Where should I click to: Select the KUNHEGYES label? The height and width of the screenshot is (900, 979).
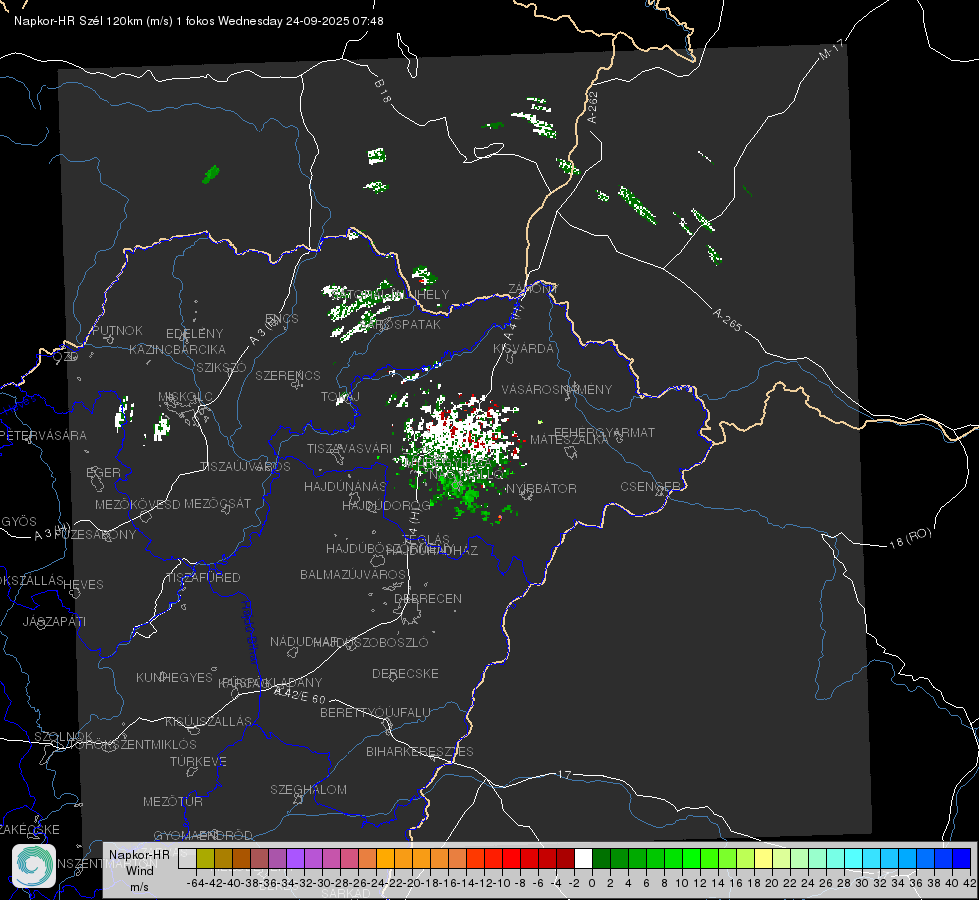174,677
